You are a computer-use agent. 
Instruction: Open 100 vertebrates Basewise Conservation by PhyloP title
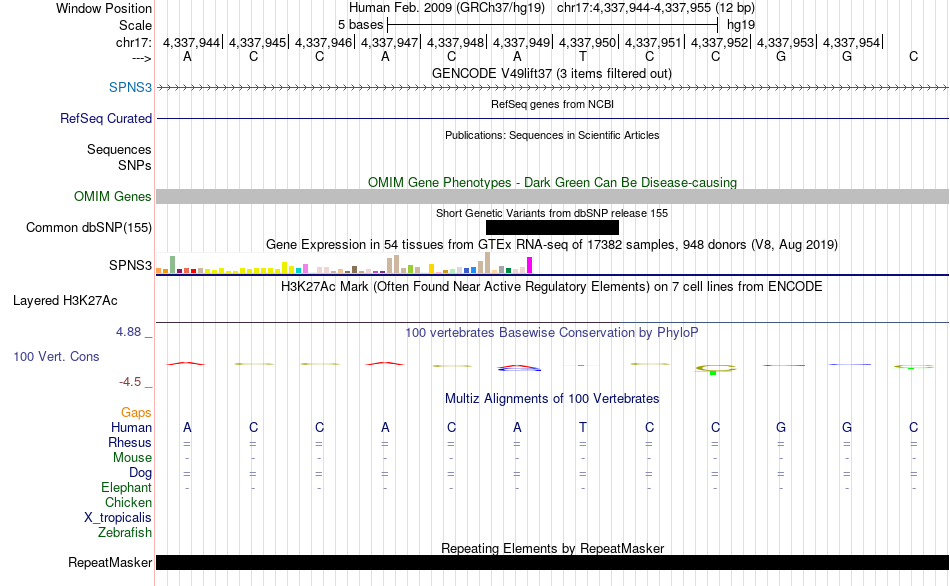point(552,333)
